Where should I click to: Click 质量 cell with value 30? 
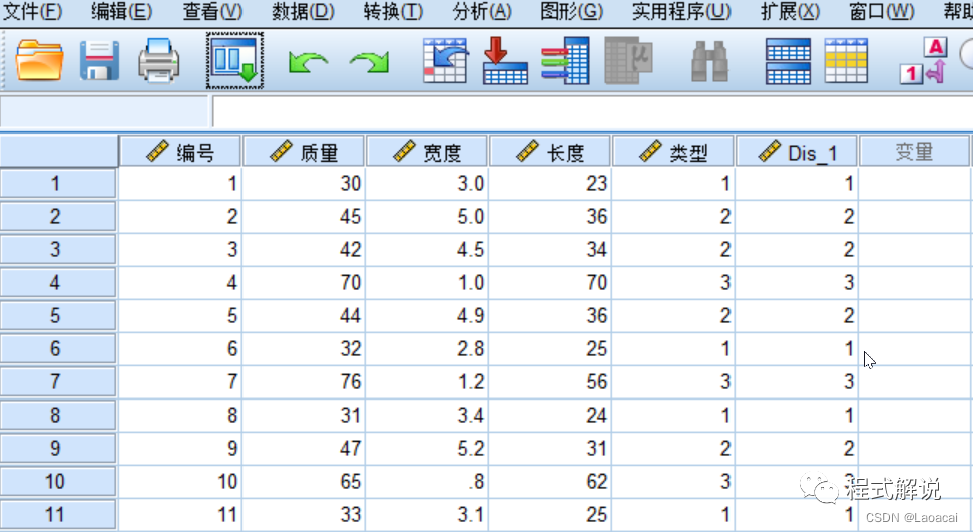[x=303, y=184]
